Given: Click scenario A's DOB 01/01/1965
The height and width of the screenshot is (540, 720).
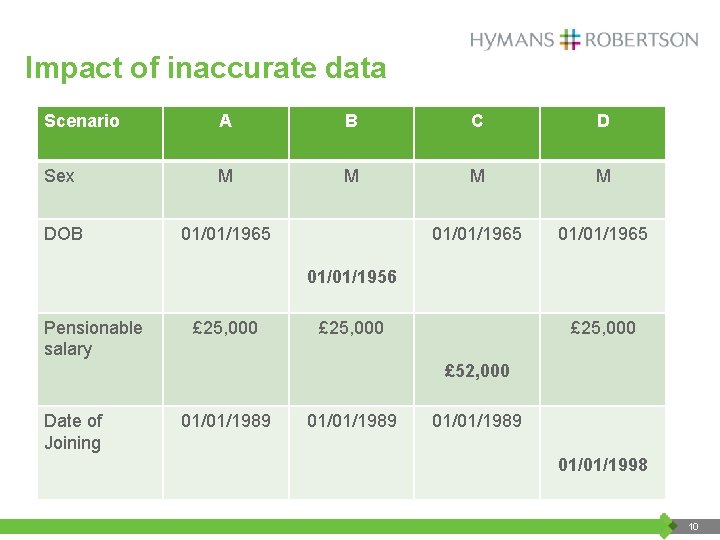Looking at the screenshot, I should point(226,234).
